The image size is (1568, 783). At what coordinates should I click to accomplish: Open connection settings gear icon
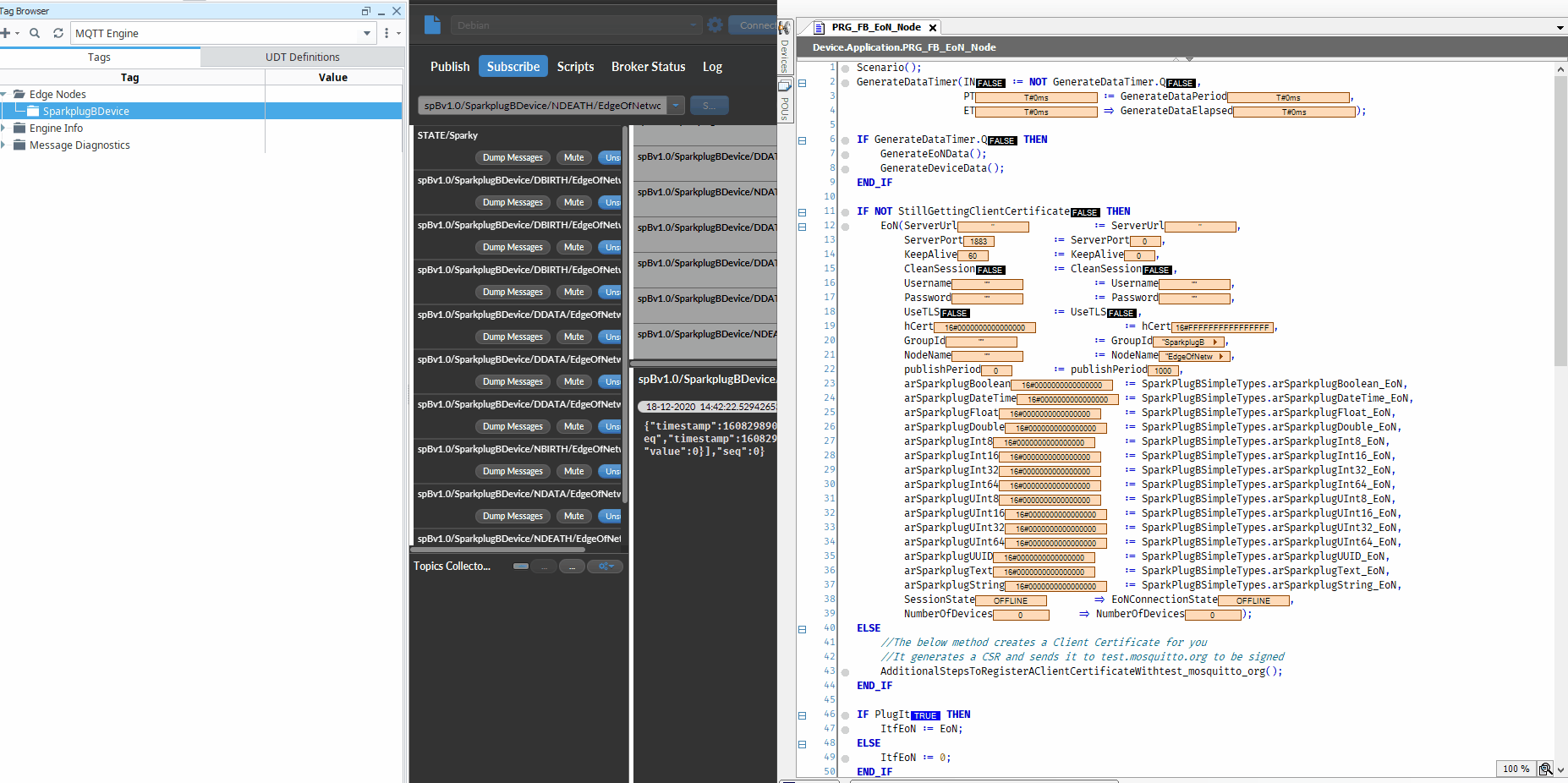(x=715, y=25)
